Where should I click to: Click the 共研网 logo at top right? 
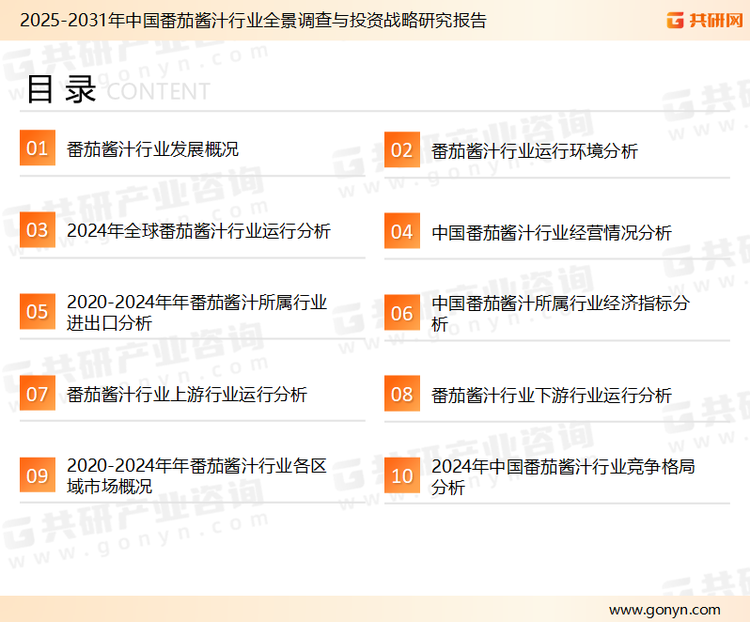(x=688, y=20)
